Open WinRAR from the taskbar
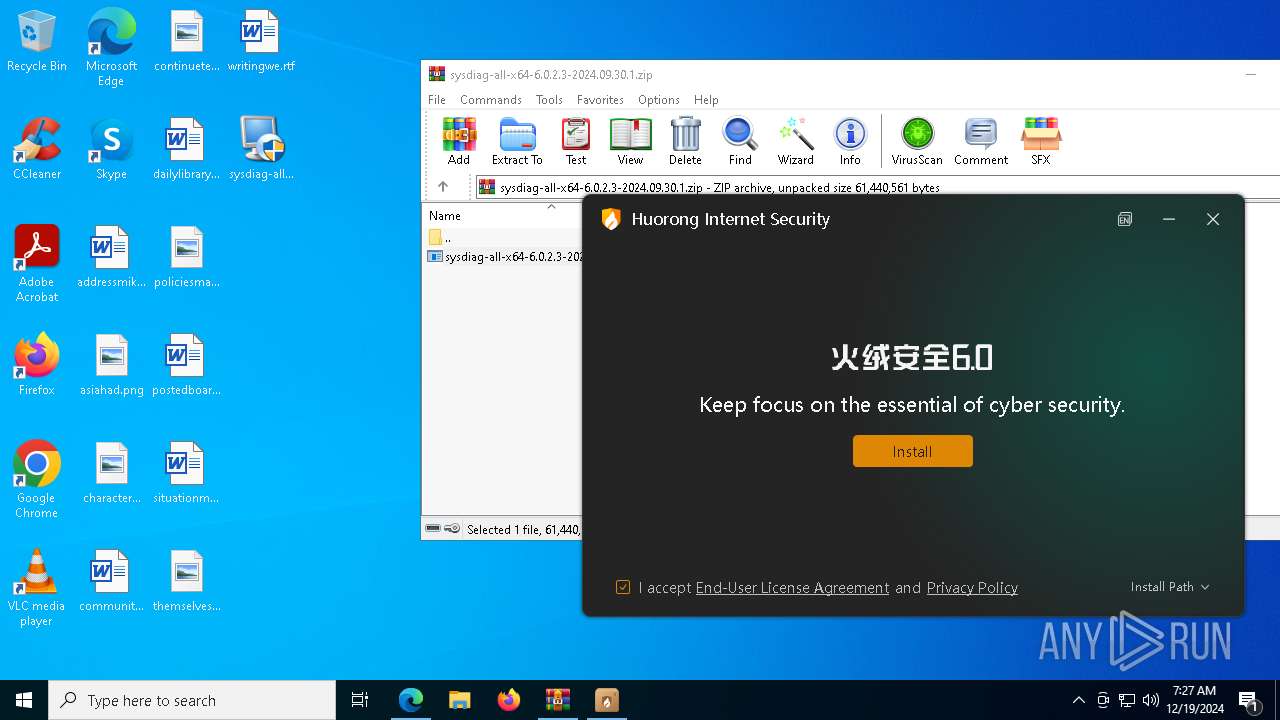Viewport: 1280px width, 720px height. [x=557, y=700]
